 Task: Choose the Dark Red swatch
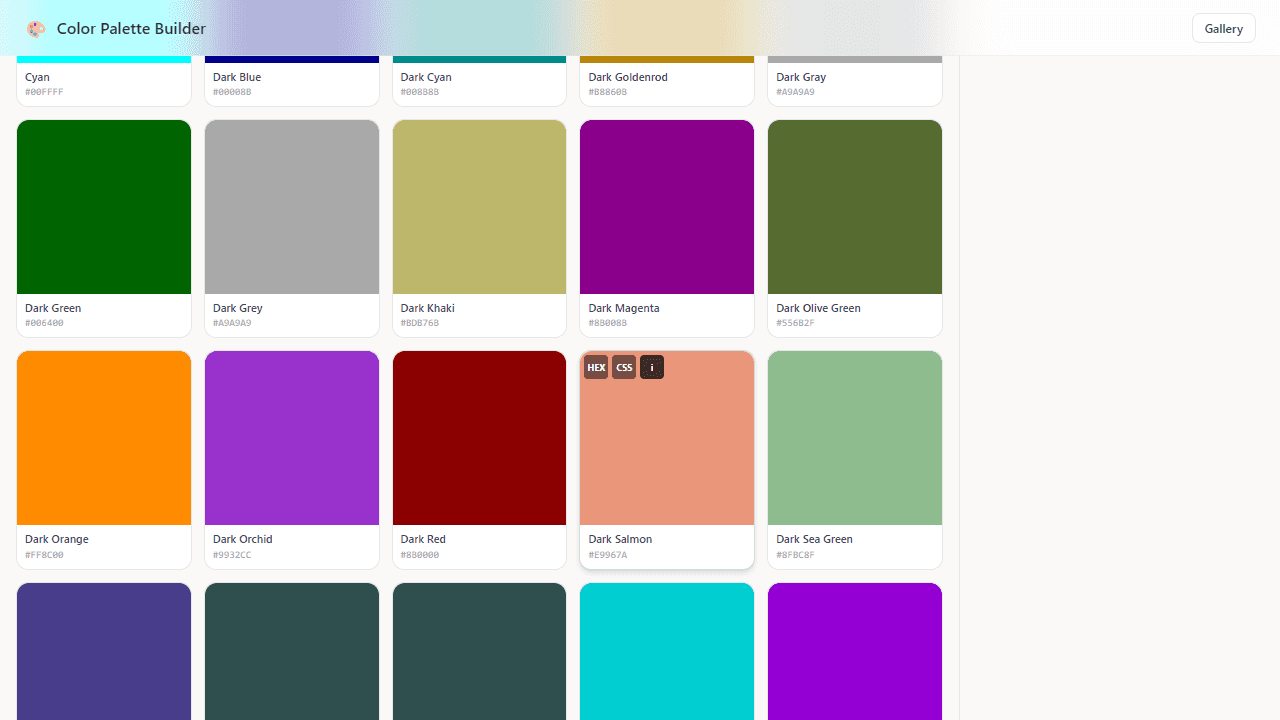pos(479,438)
